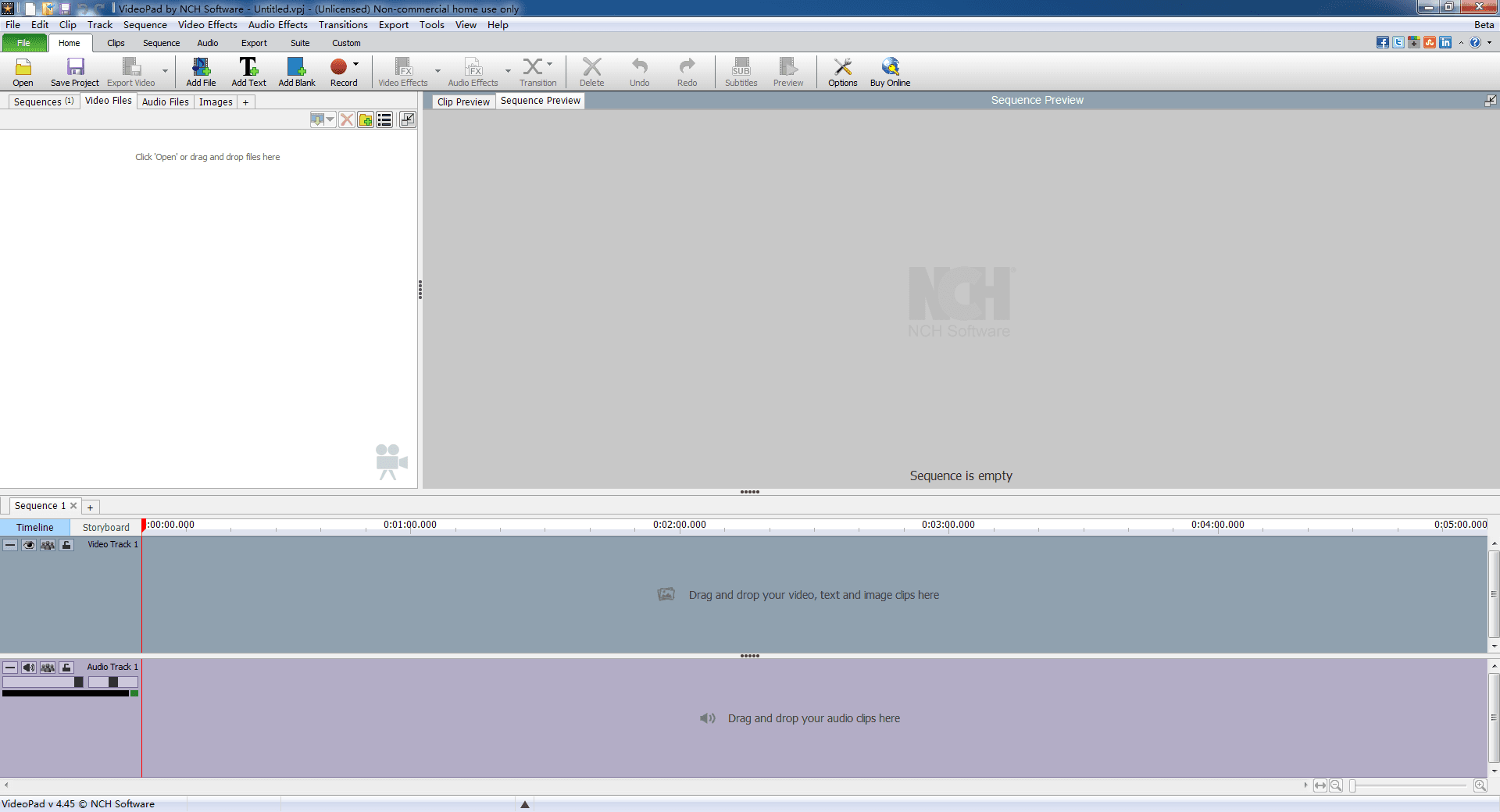Screen dimensions: 1500x812
Task: Expand the Audio Effects dropdown arrow
Action: click(x=508, y=71)
